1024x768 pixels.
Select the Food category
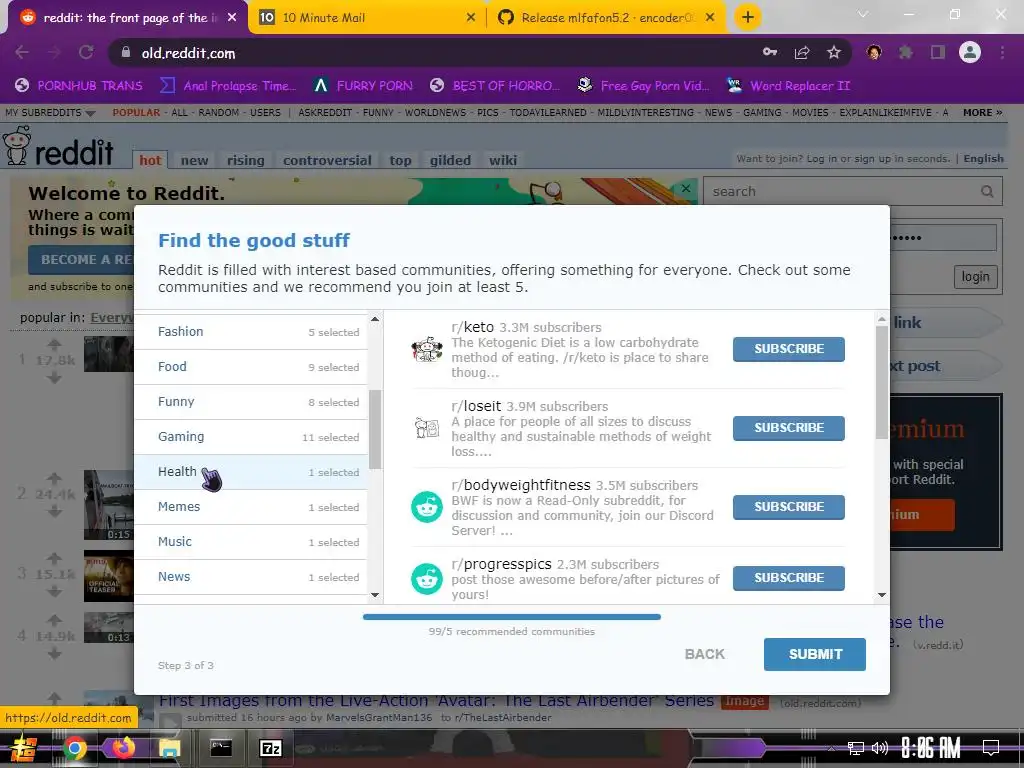point(251,367)
